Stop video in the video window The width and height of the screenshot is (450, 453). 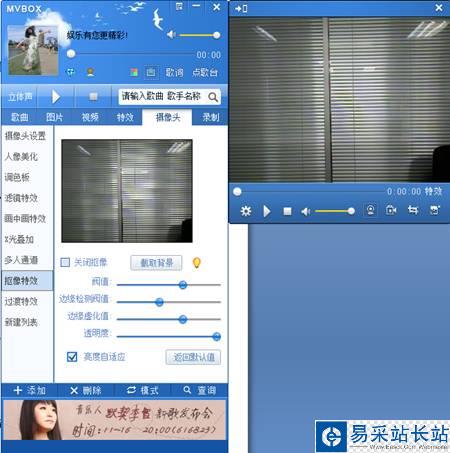(287, 211)
